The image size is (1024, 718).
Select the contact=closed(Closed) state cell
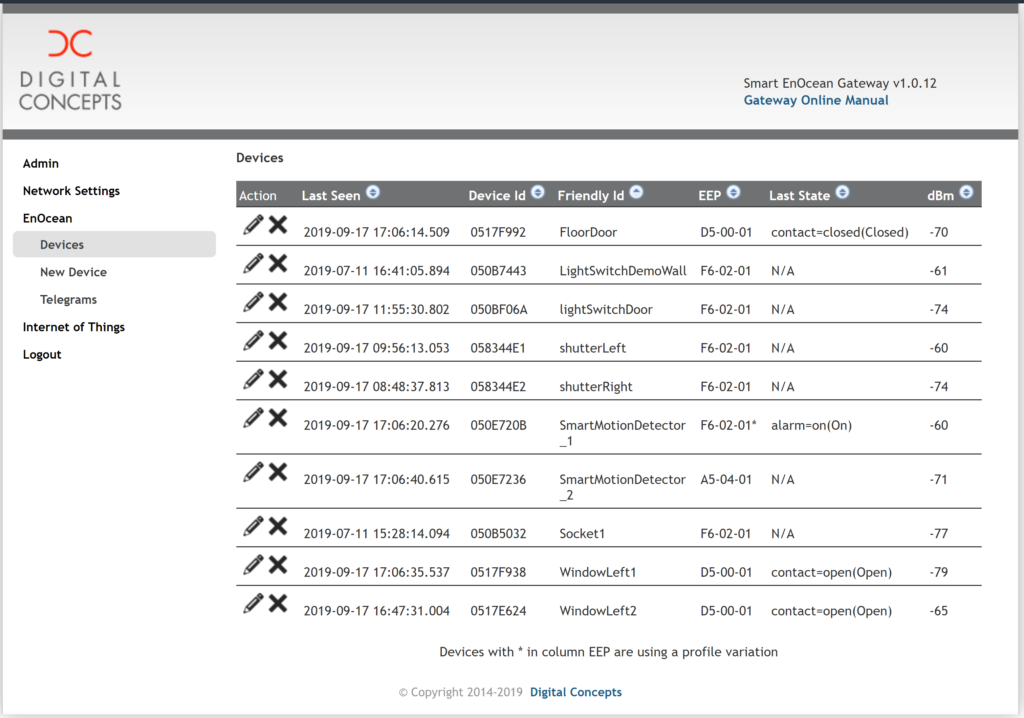(839, 232)
